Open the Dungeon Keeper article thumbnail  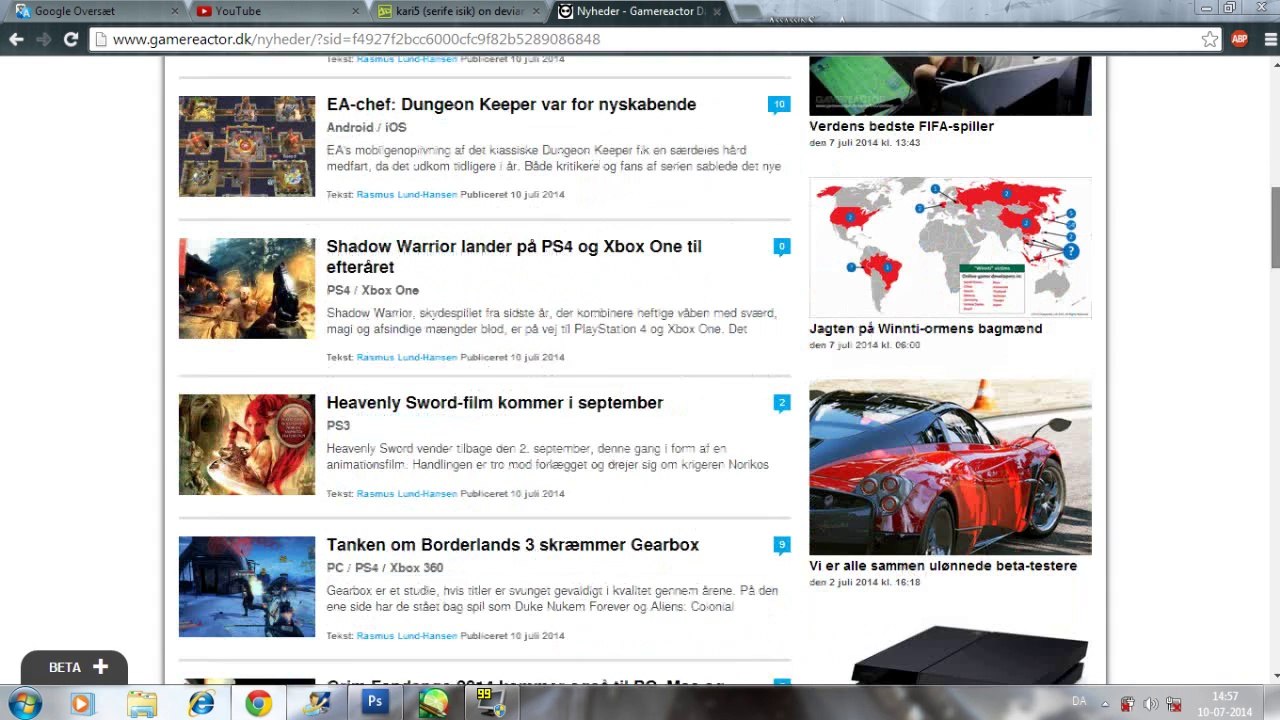pyautogui.click(x=247, y=146)
